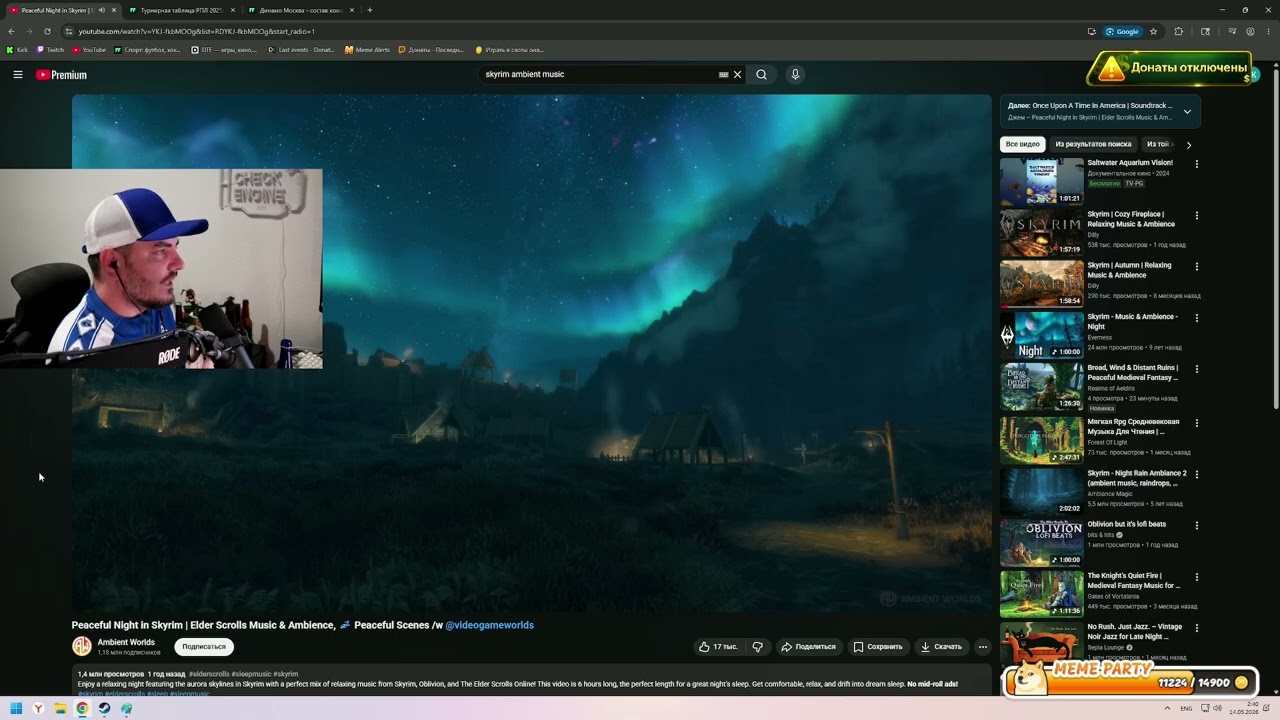Clear the YouTube search query with the X
The width and height of the screenshot is (1280, 720).
coord(738,74)
